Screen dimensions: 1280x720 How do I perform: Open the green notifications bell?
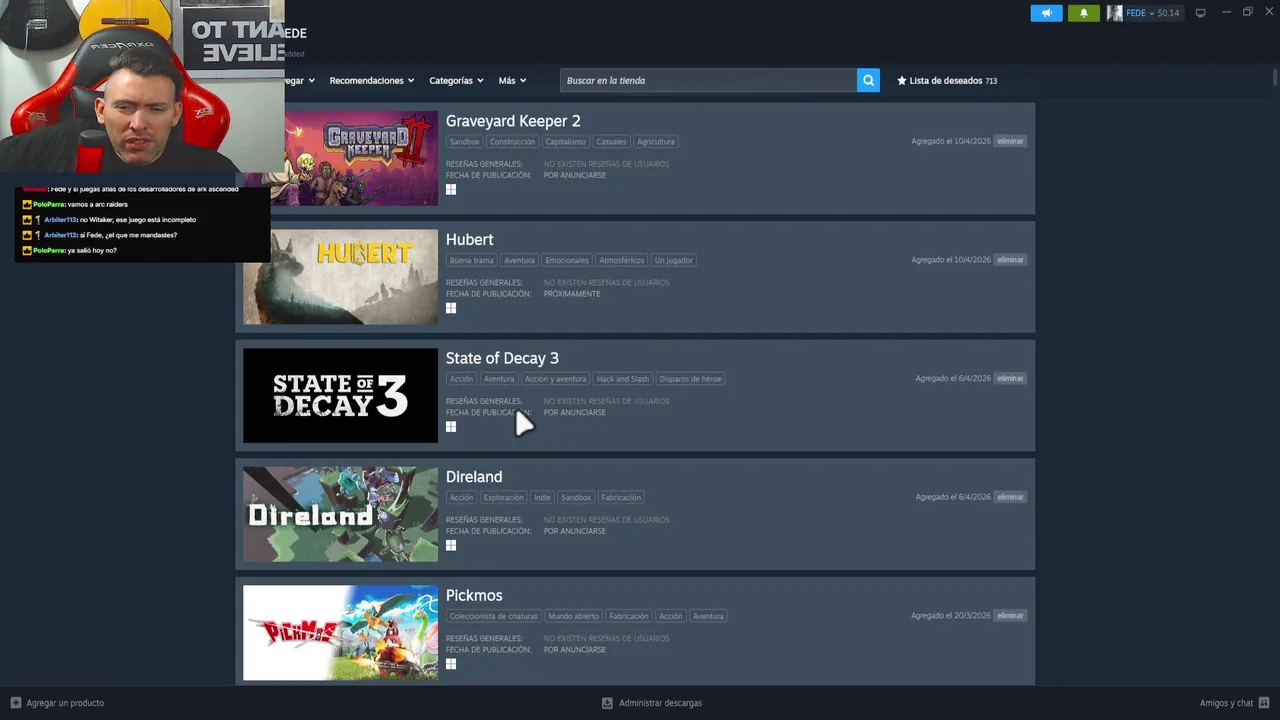click(1083, 13)
